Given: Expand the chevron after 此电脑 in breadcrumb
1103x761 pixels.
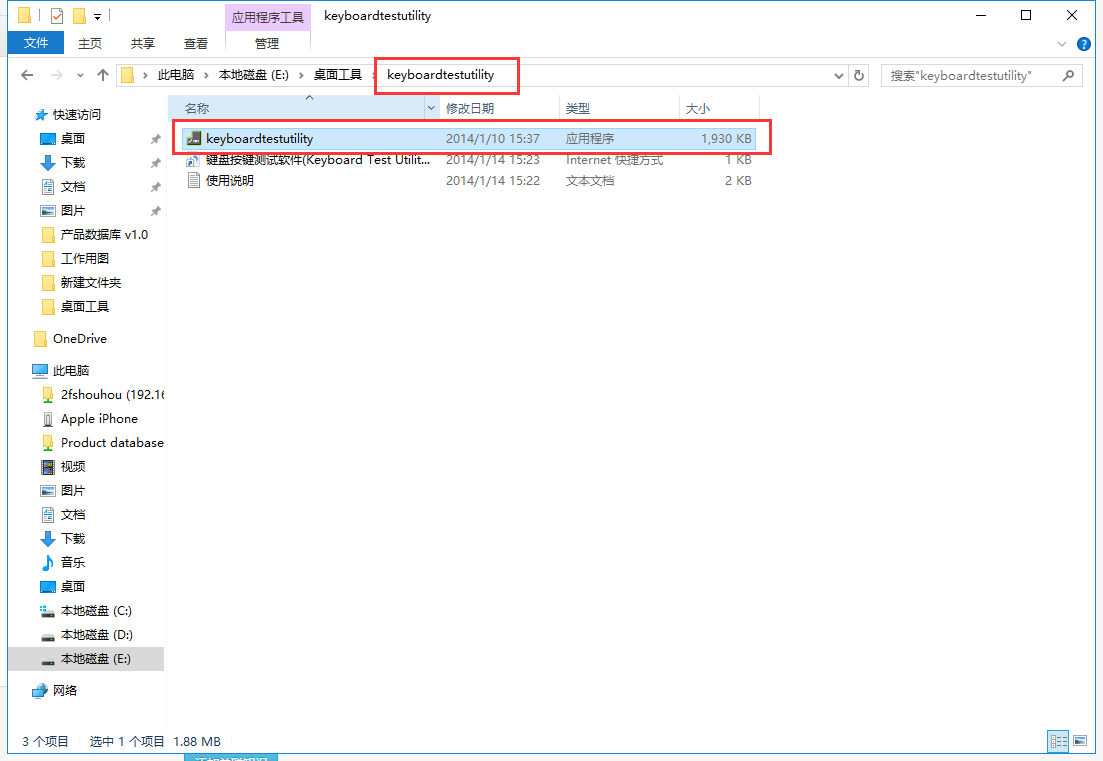Looking at the screenshot, I should (x=206, y=75).
